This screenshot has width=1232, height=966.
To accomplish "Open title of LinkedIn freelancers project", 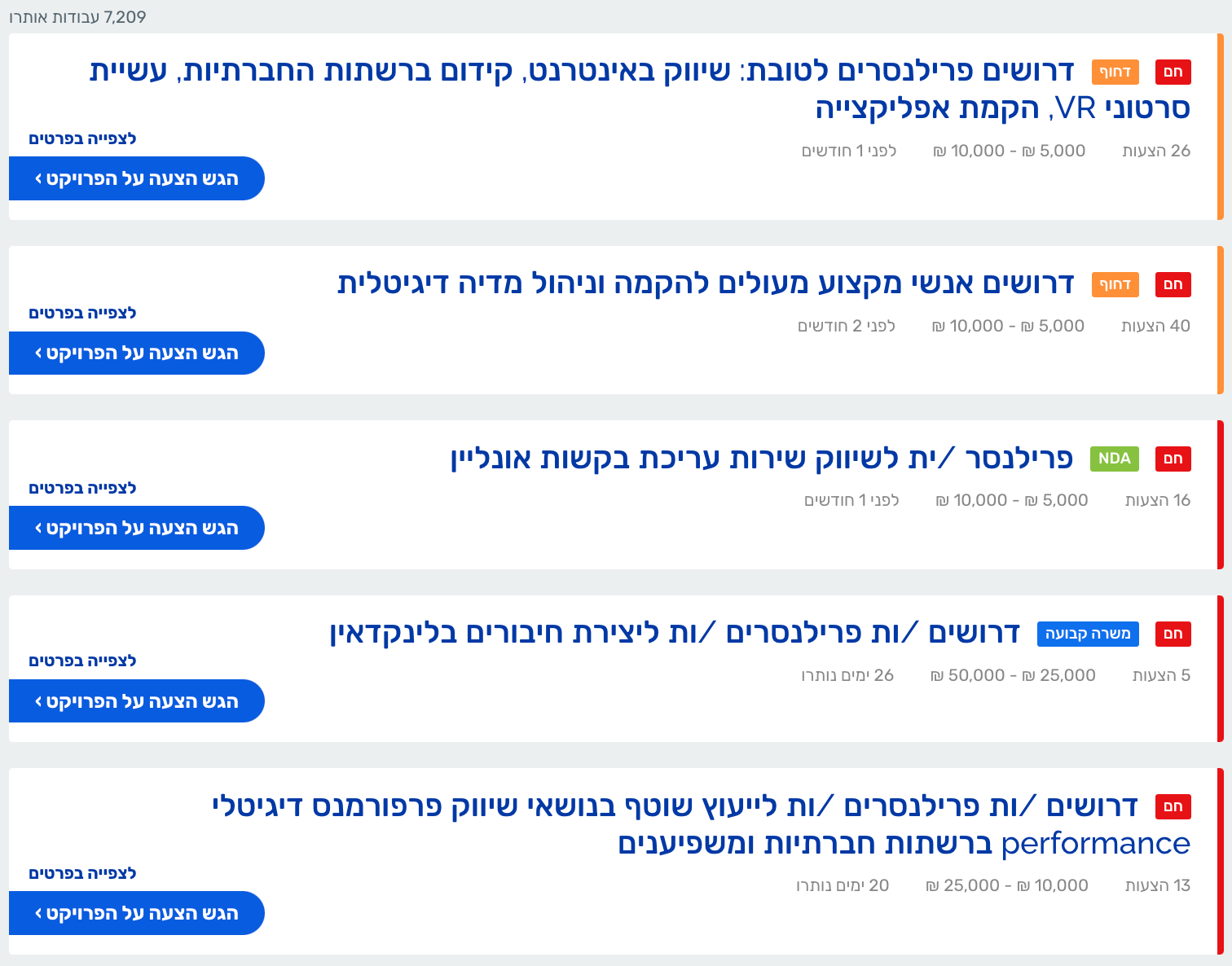I will click(675, 633).
